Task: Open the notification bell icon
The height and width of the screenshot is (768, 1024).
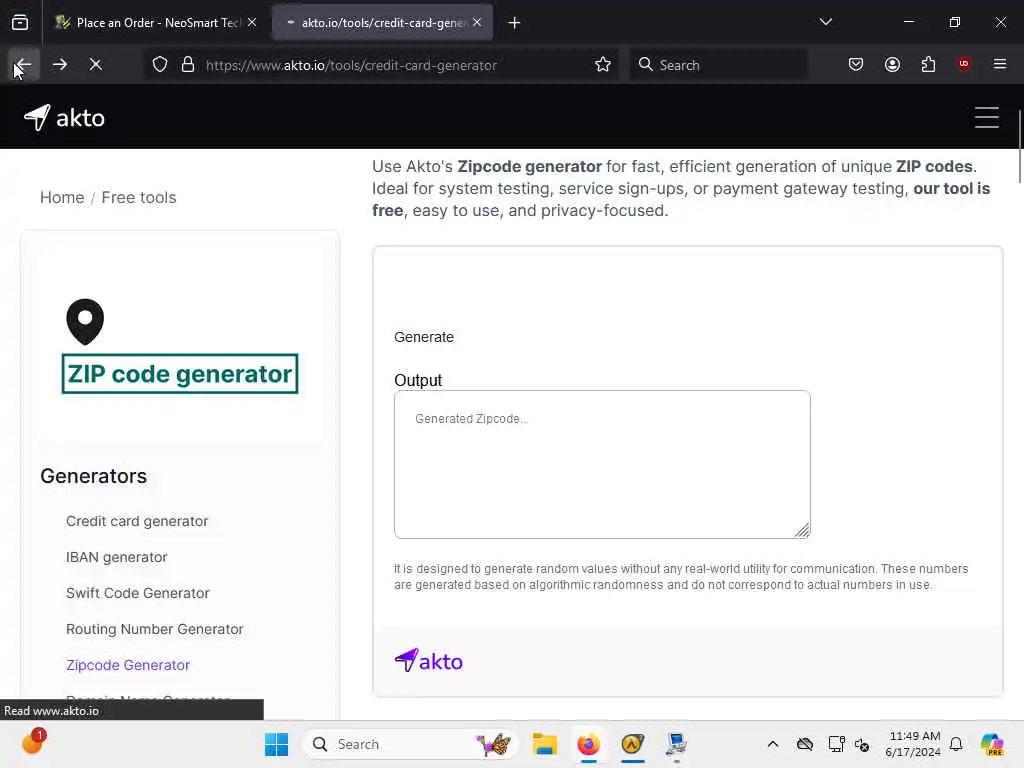Action: 956,744
